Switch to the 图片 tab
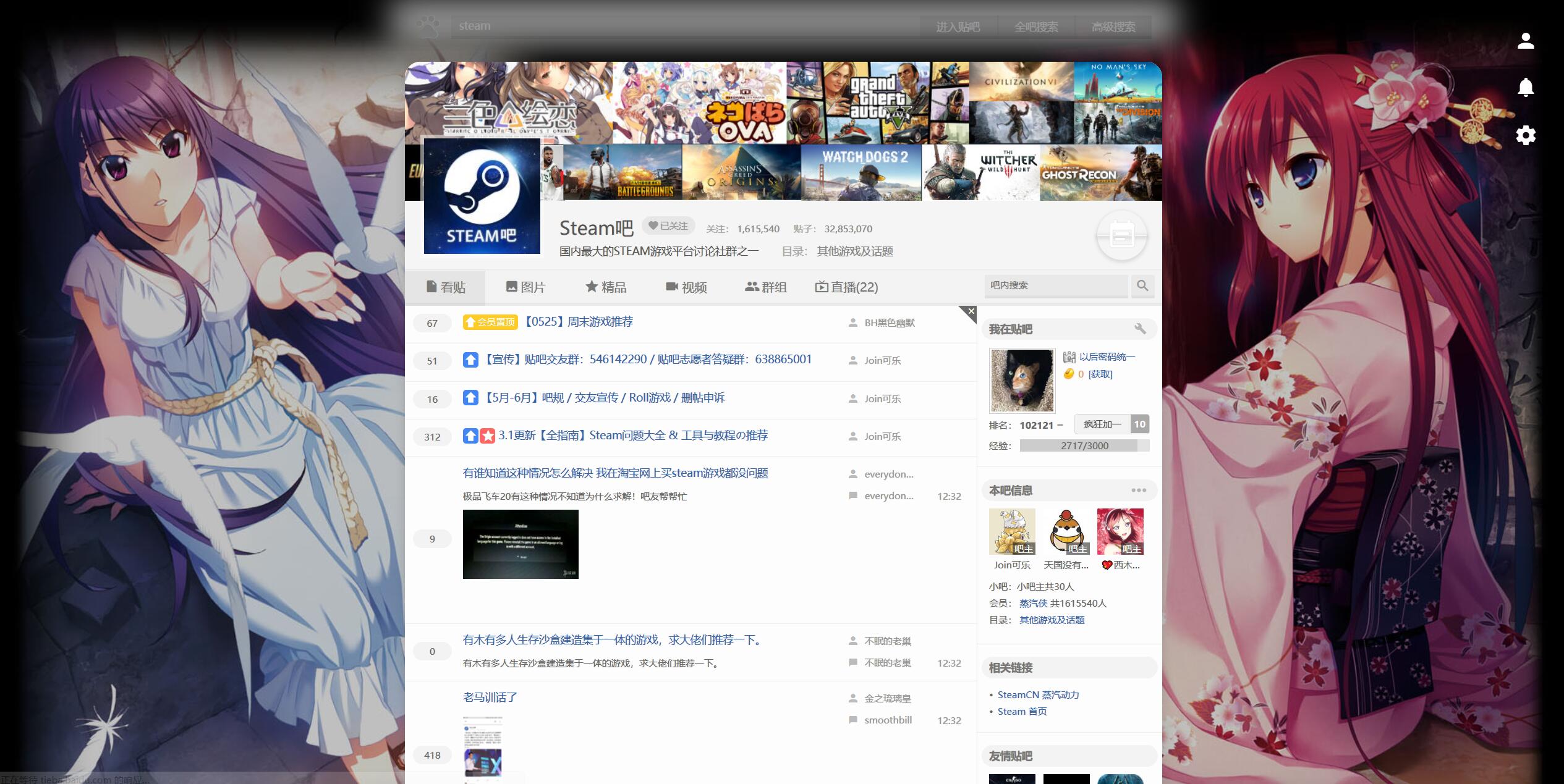 point(525,287)
